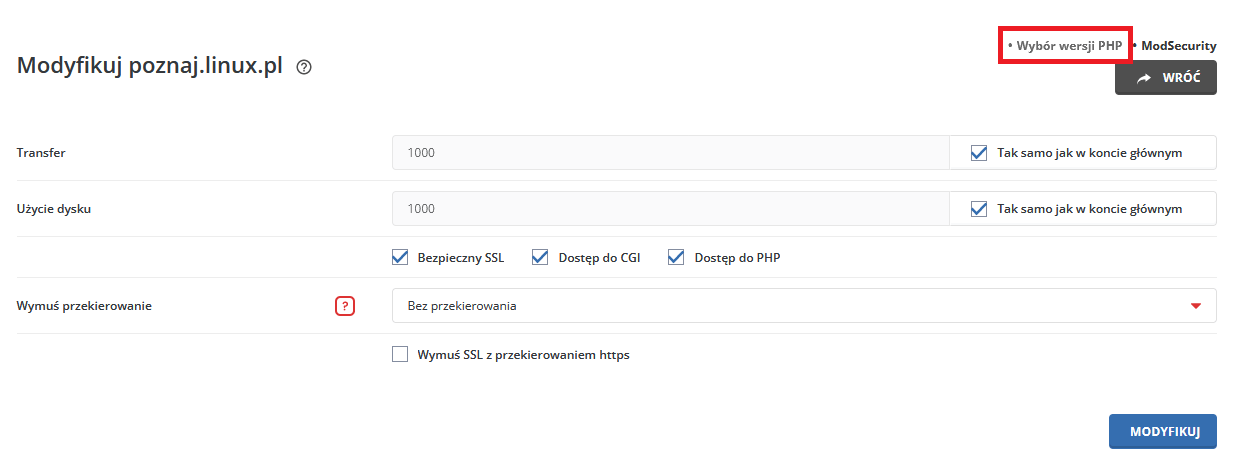
Task: Uncheck Transfer same as main account
Action: [979, 153]
